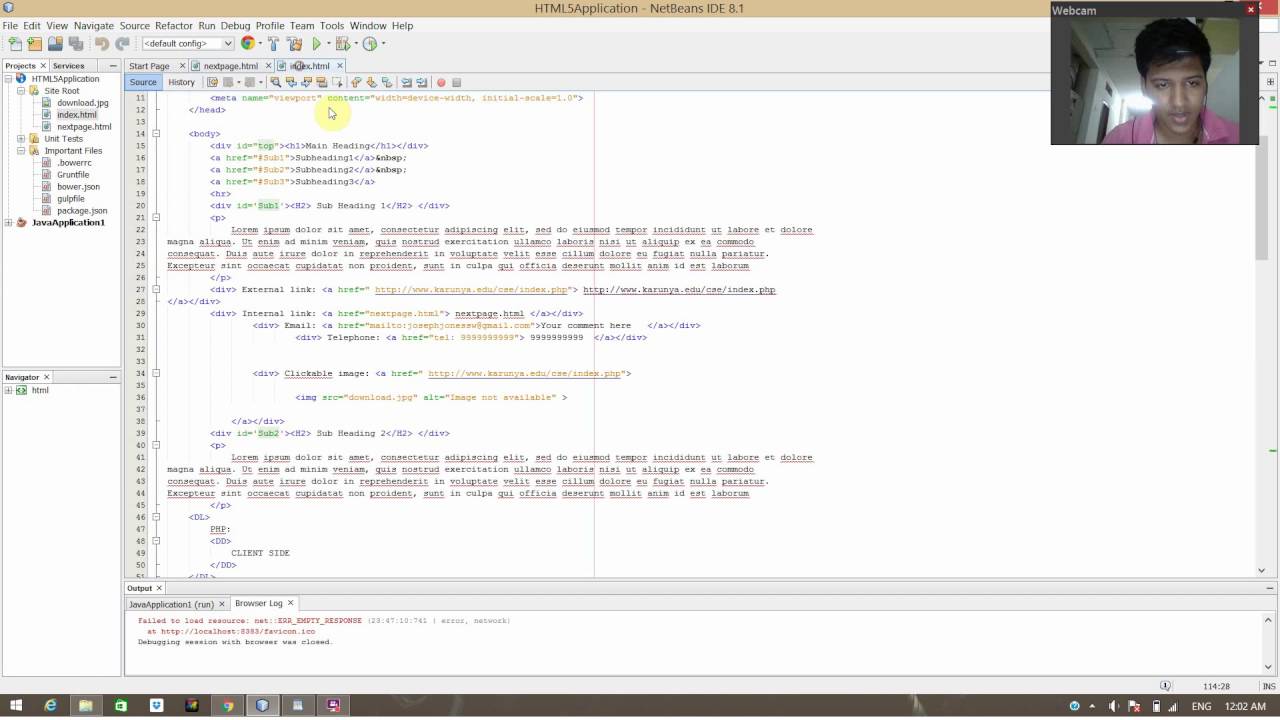The width and height of the screenshot is (1280, 720).
Task: Collapse the code fold at line 14
Action: 156,134
